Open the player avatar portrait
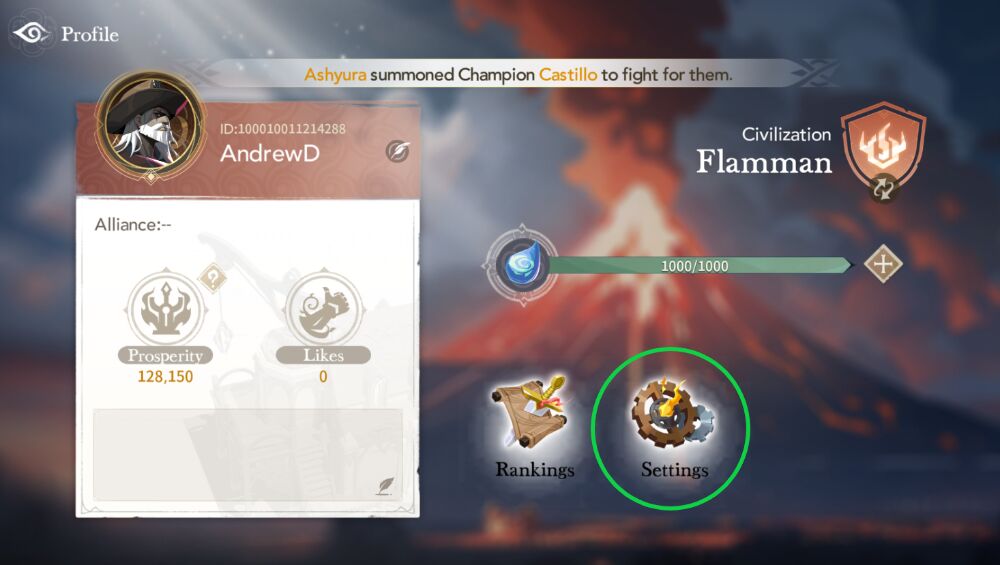Image resolution: width=1000 pixels, height=565 pixels. click(x=151, y=126)
